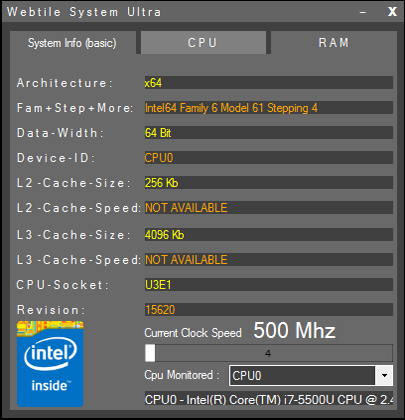Image resolution: width=405 pixels, height=420 pixels.
Task: Minimize the Webtile System Ultra window
Action: tap(363, 12)
